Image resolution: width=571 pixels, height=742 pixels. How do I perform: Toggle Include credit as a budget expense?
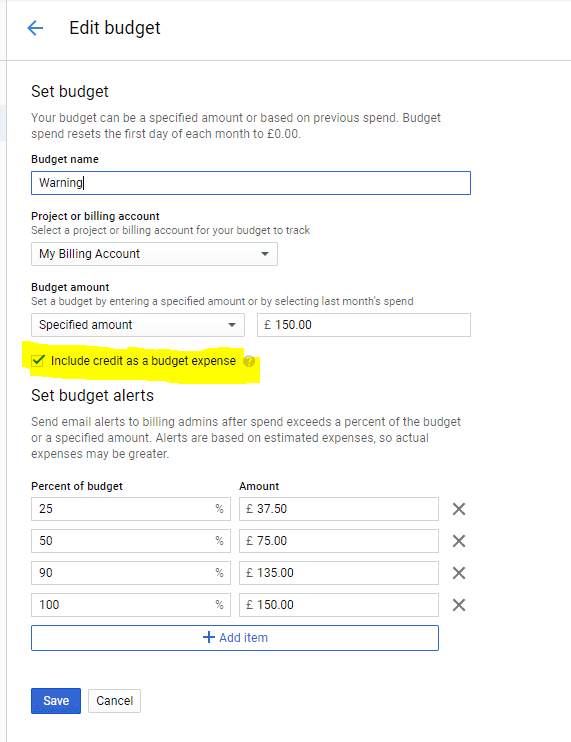[x=38, y=361]
